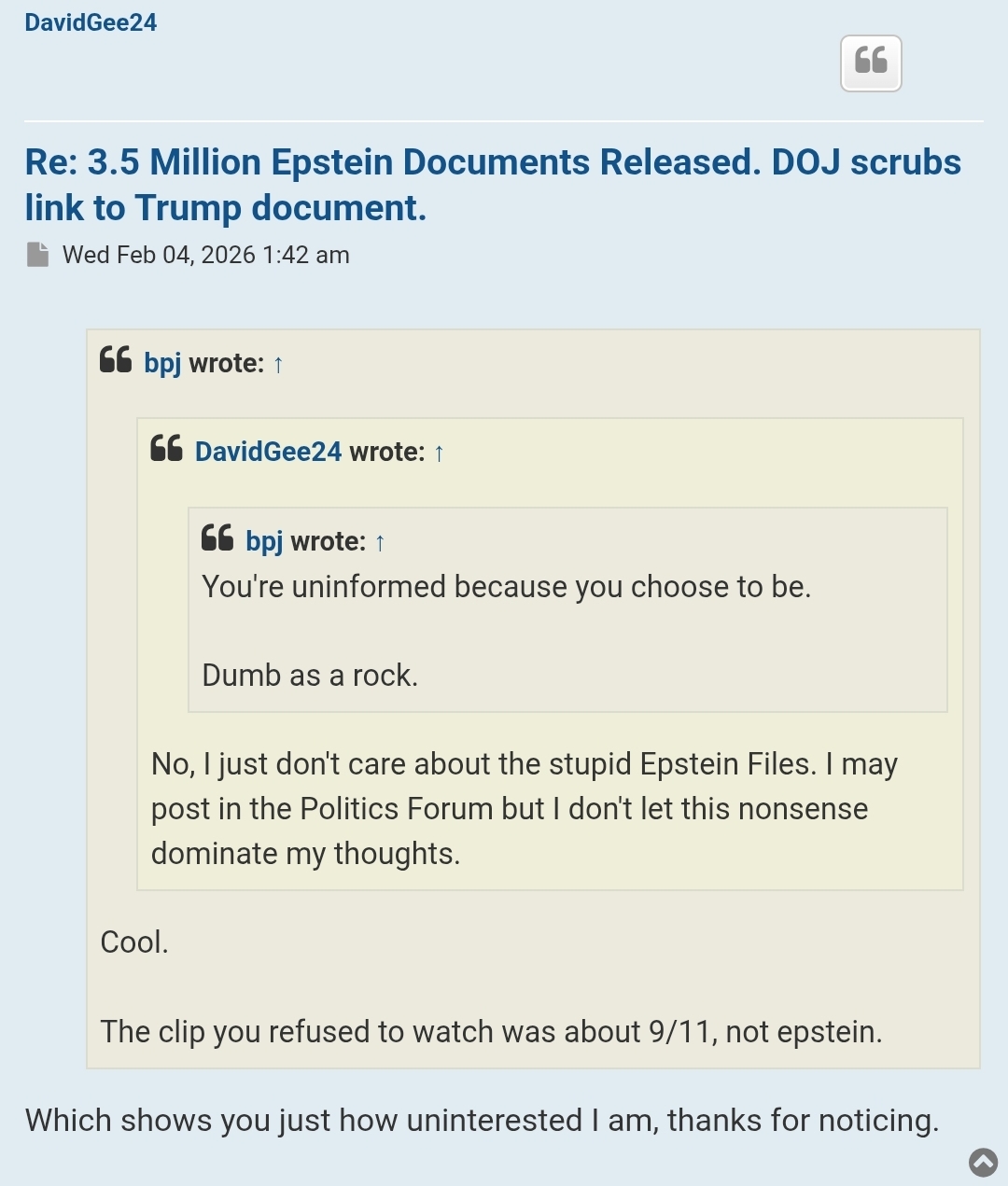
Task: Click the post timestamp Wed Feb 04, 2026
Action: [205, 255]
